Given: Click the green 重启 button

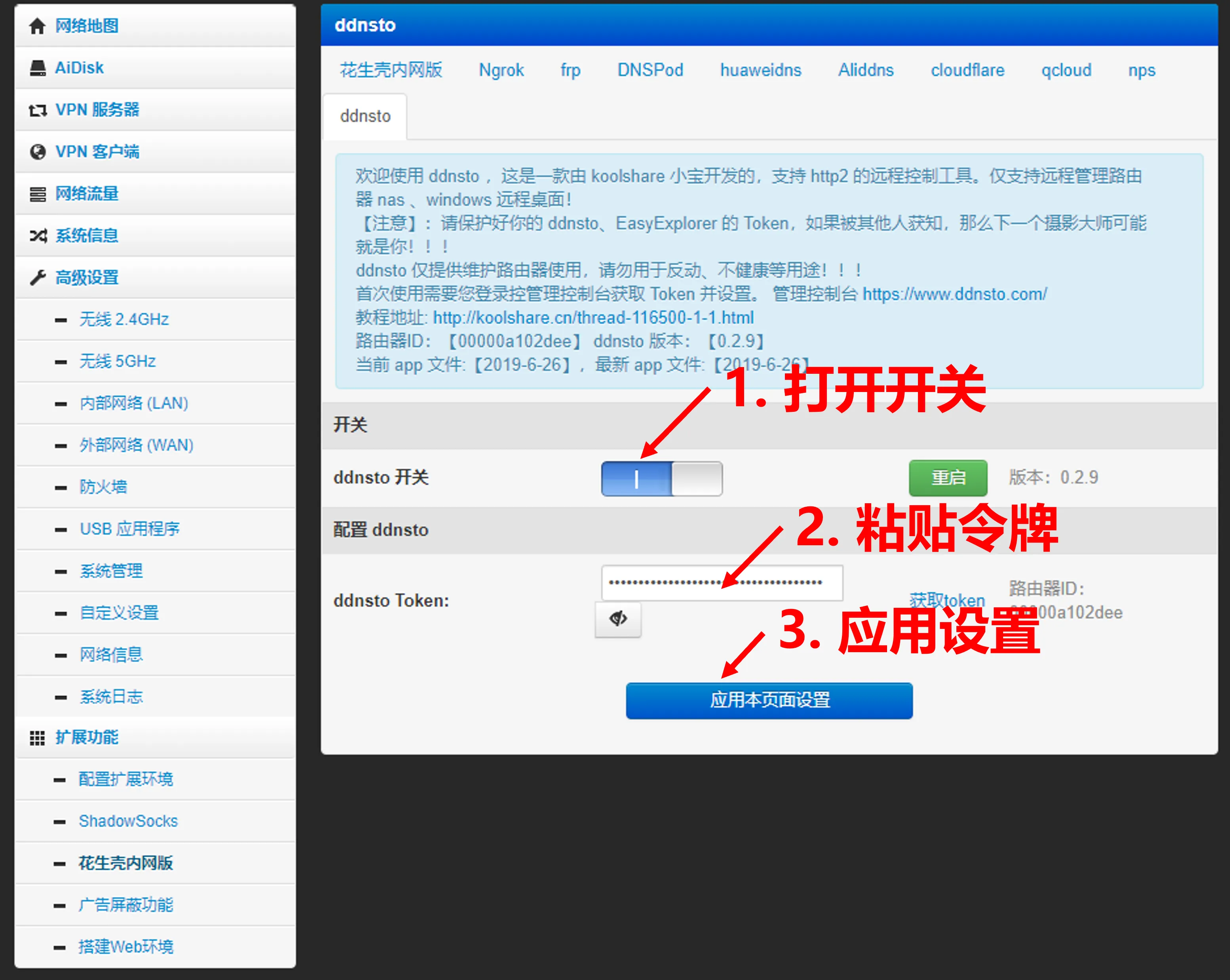Looking at the screenshot, I should tap(948, 478).
